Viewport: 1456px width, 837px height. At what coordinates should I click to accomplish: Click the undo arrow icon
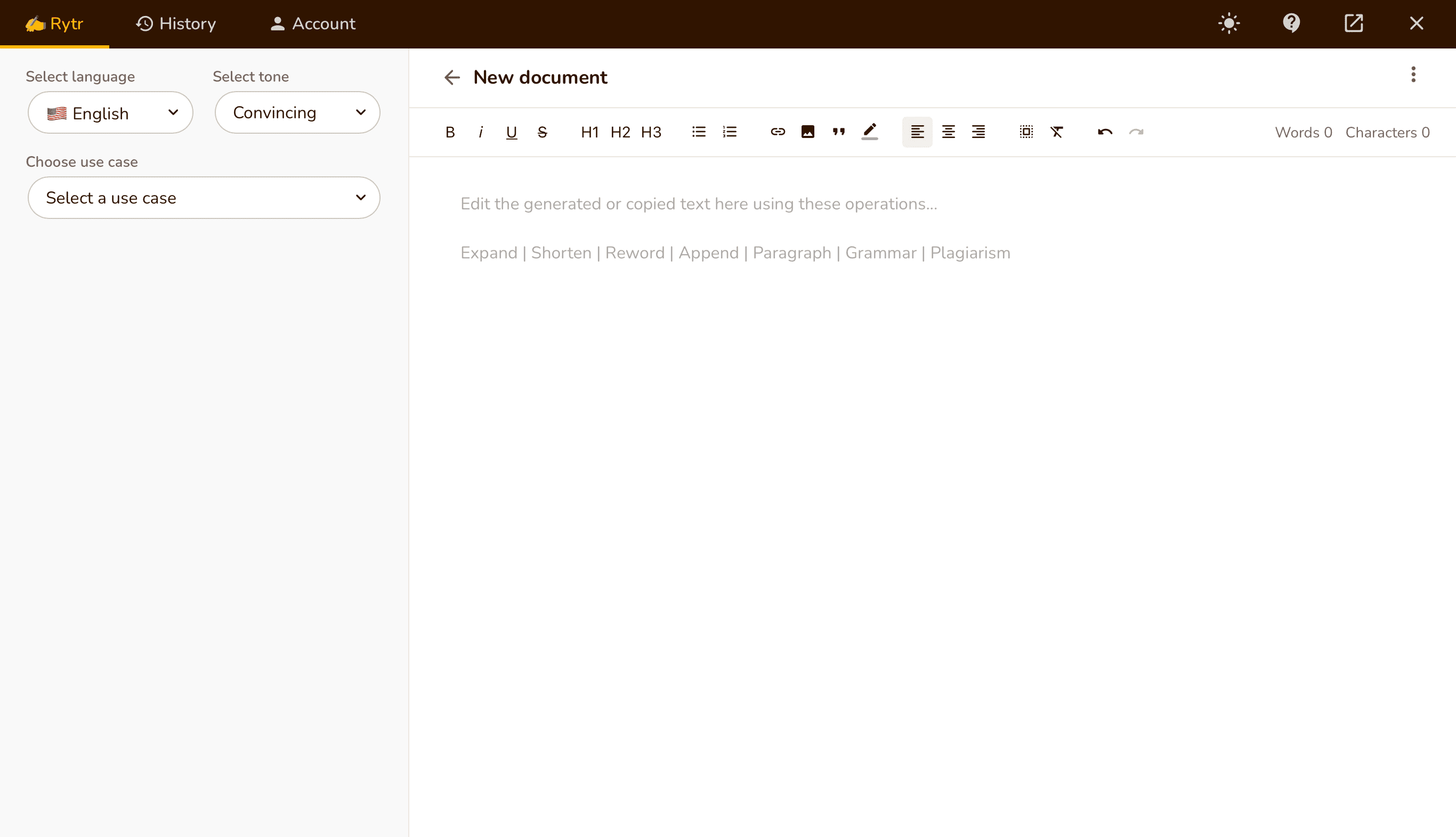pyautogui.click(x=1105, y=132)
